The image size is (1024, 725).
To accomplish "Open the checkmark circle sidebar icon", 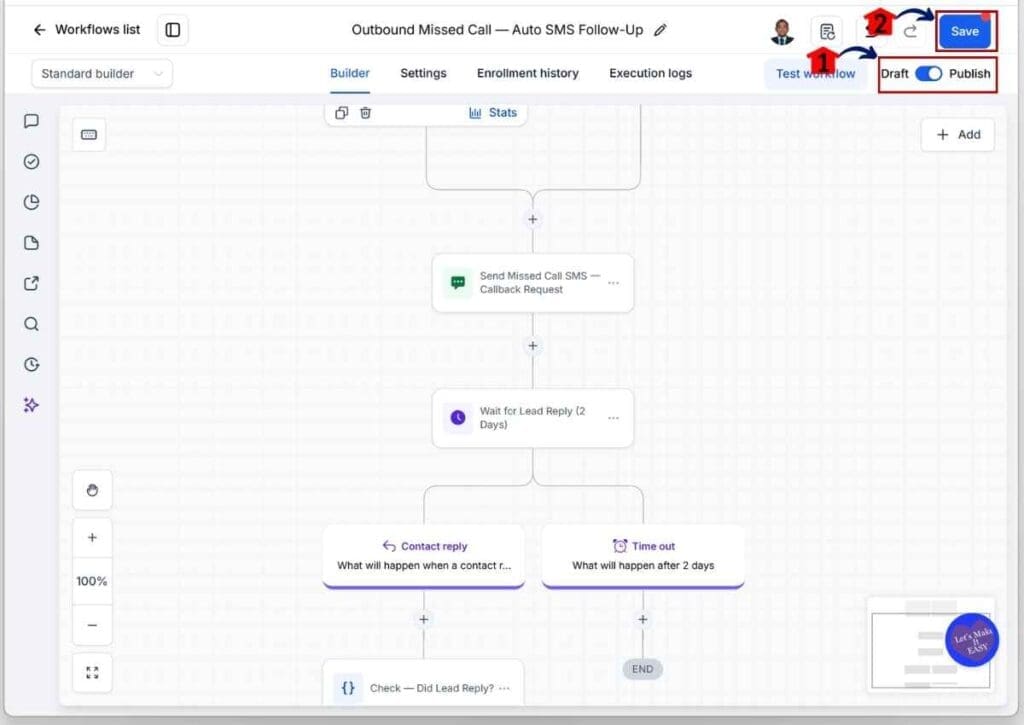I will [31, 162].
